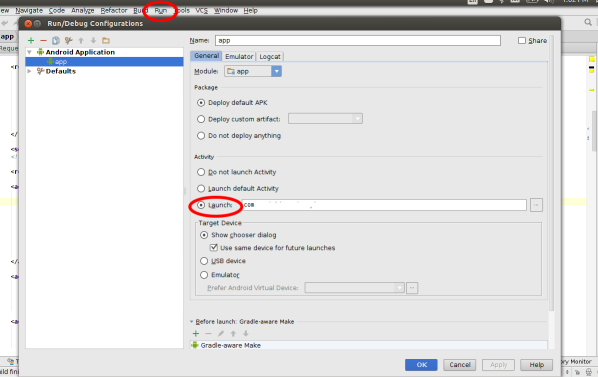Confirm with the OK button

[421, 365]
